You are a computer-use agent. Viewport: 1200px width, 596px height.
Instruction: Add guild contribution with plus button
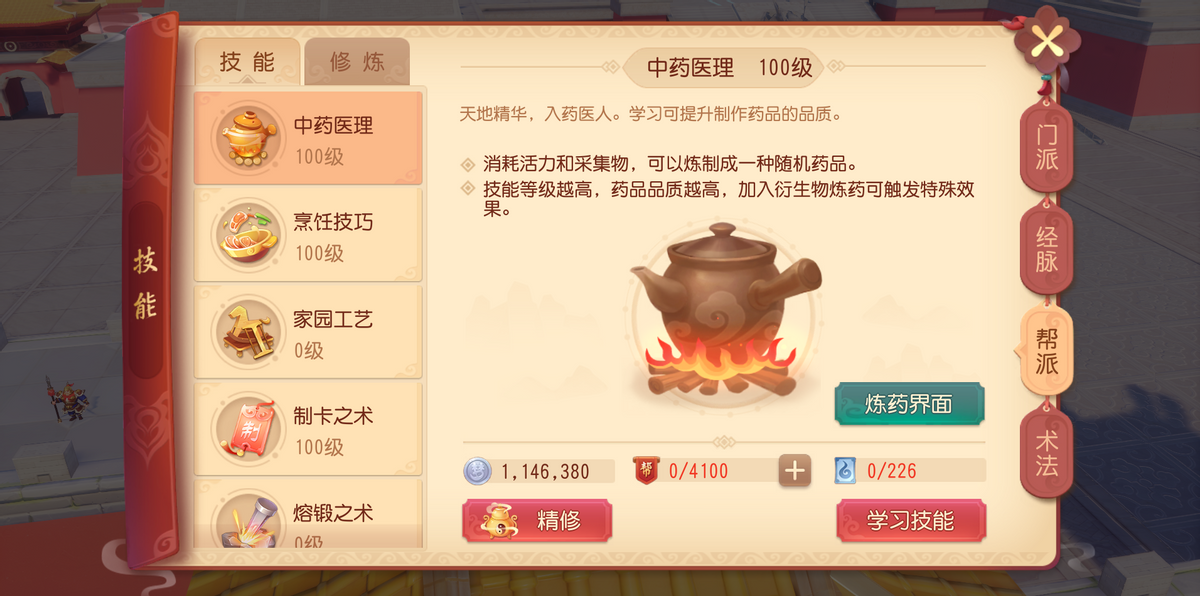pyautogui.click(x=795, y=471)
